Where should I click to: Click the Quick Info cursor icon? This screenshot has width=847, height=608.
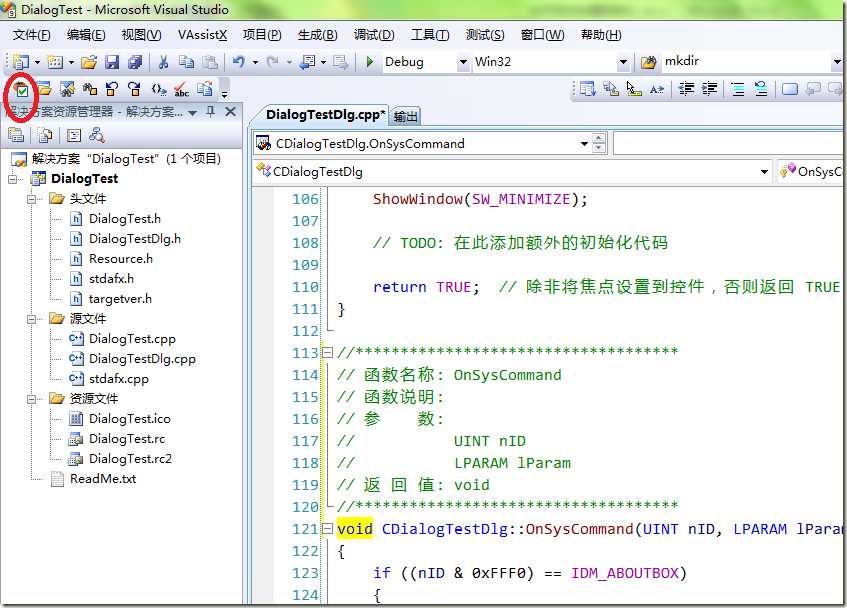click(634, 89)
